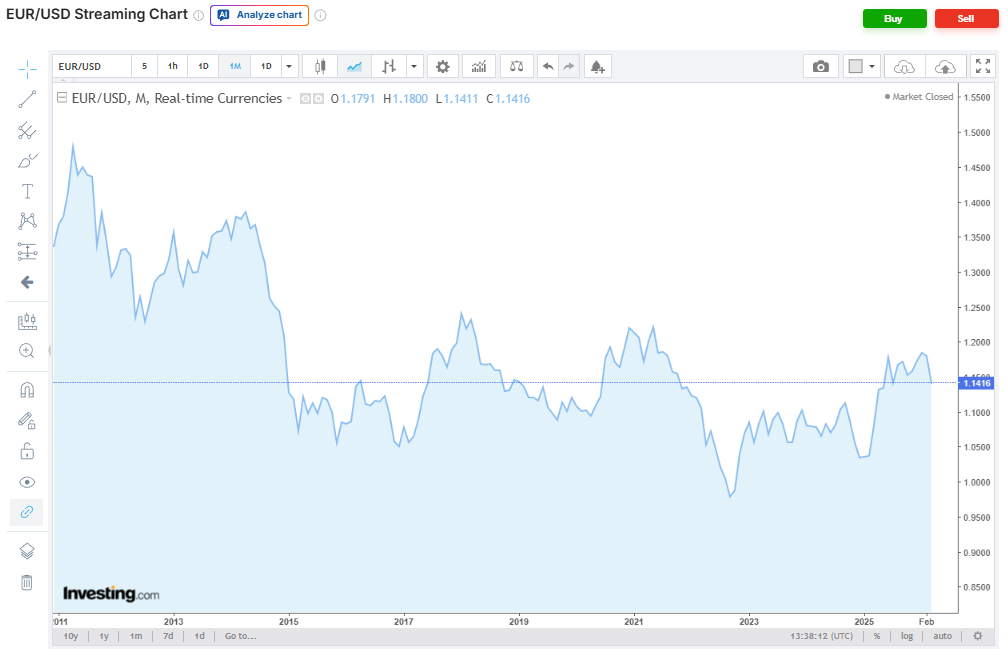Open the chart settings gear
This screenshot has height=649, width=1008.
point(443,66)
